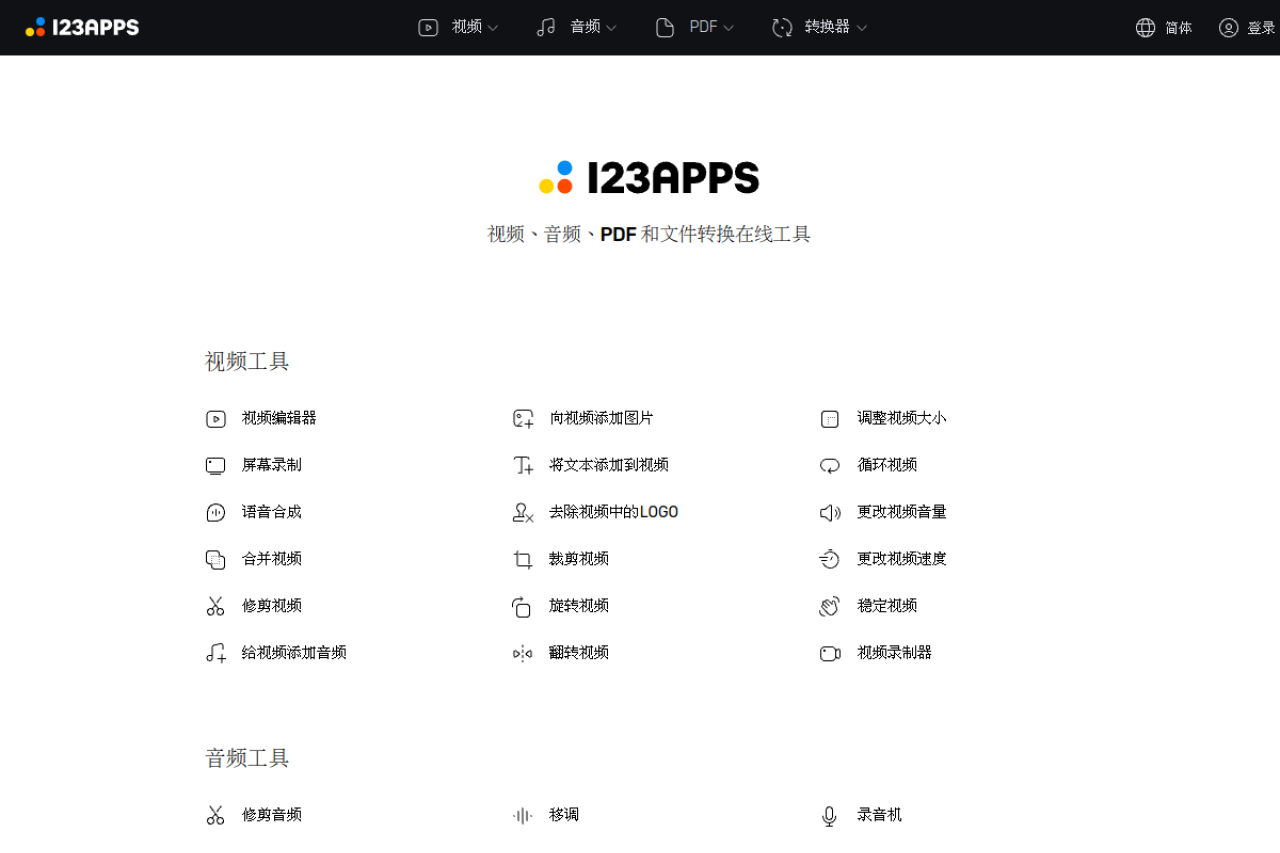Click the stabilize icon beside 稳定视频
Viewport: 1280px width, 853px height.
point(830,606)
